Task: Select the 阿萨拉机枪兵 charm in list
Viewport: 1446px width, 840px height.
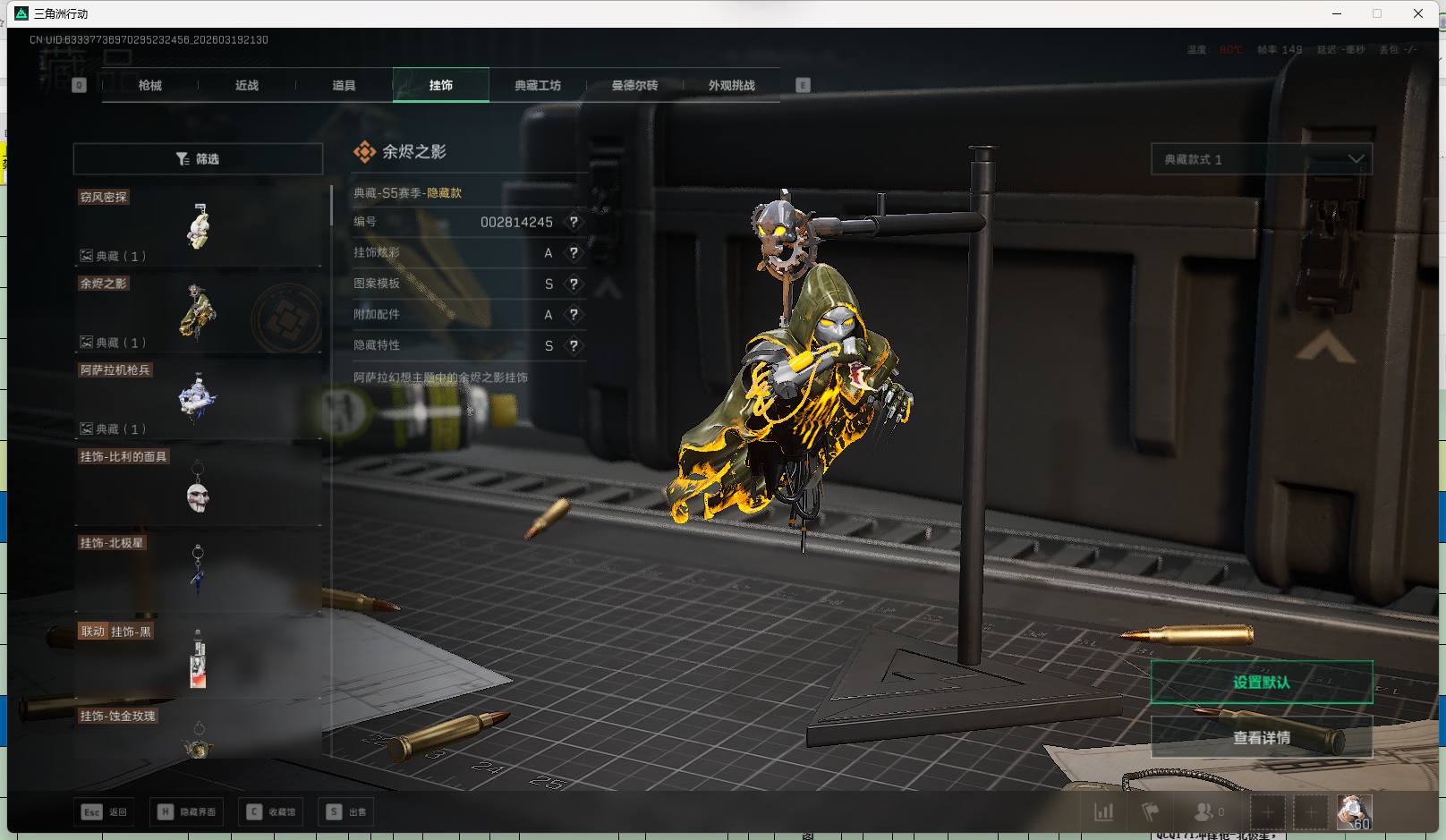Action: coord(198,398)
